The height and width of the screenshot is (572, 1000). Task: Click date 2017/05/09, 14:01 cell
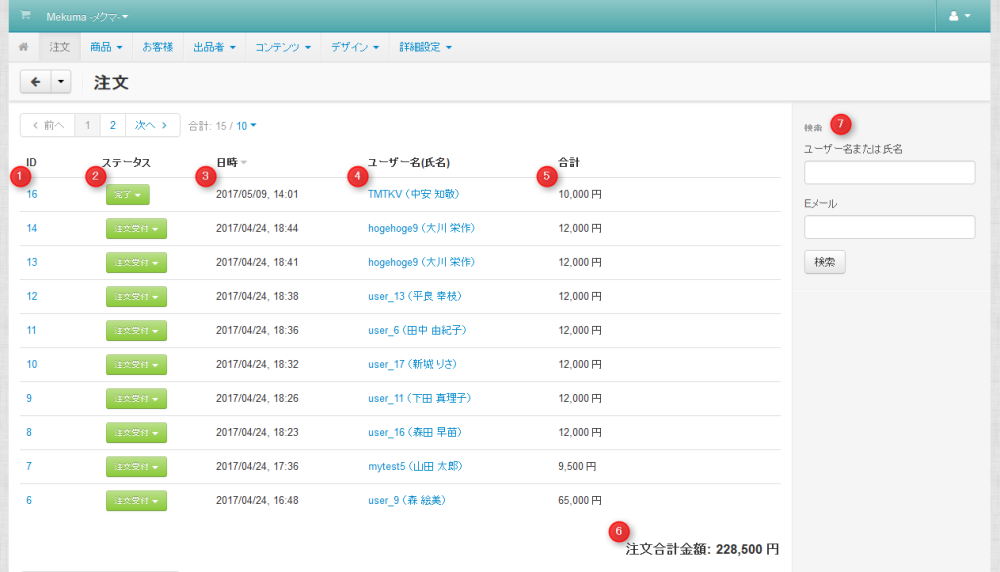tap(257, 194)
